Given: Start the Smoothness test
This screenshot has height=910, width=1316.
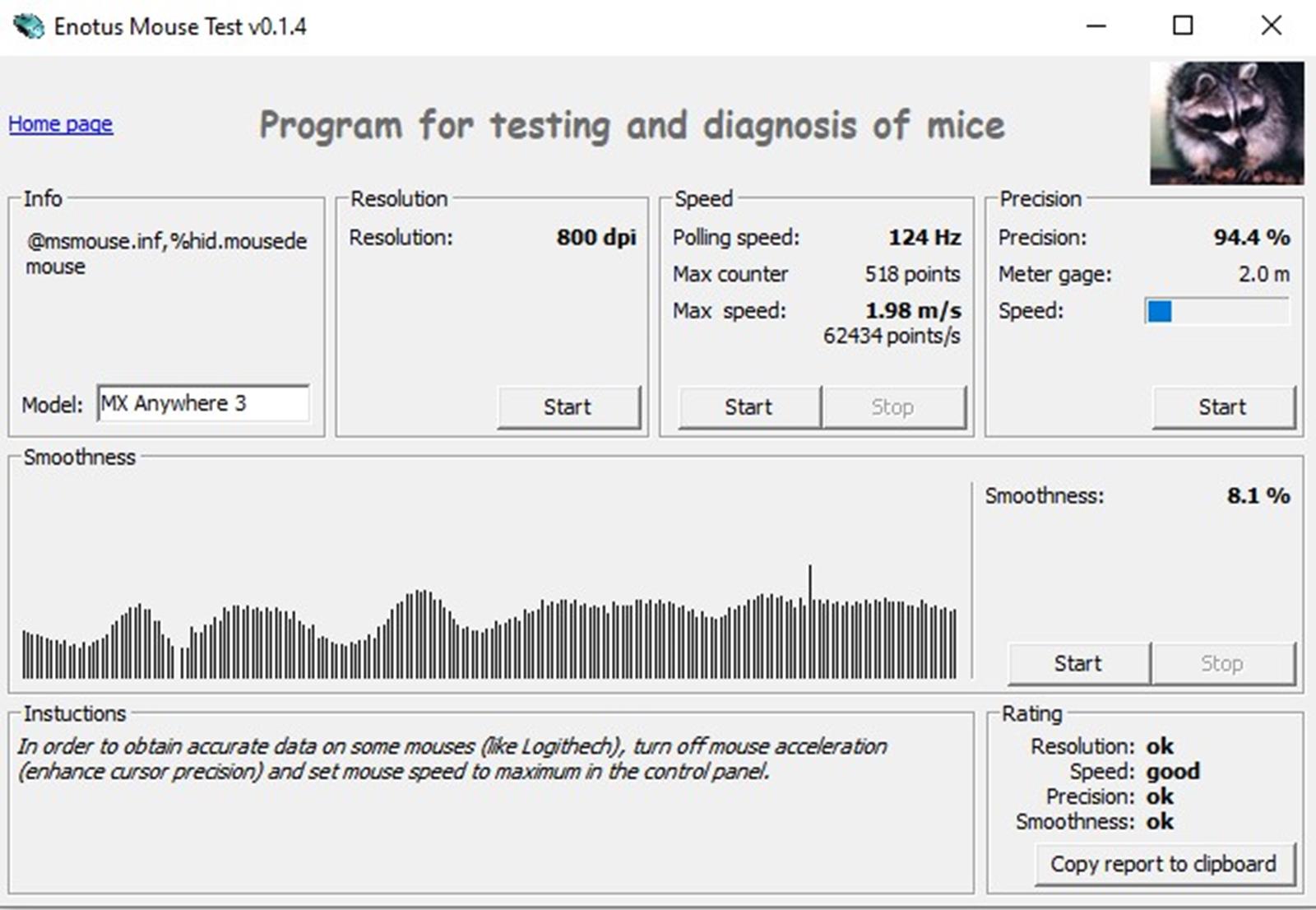Looking at the screenshot, I should 1077,663.
